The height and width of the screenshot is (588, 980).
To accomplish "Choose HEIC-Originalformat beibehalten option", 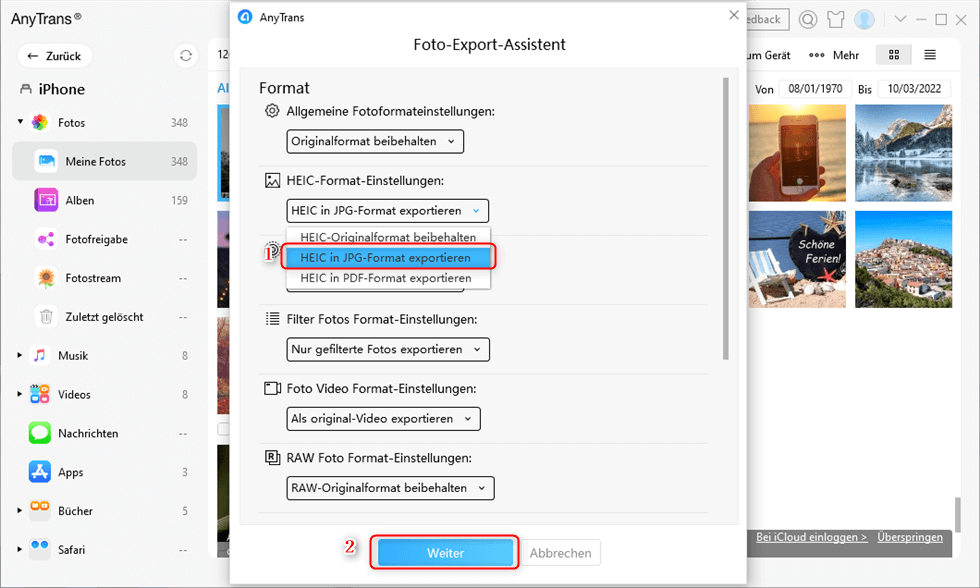I will [x=388, y=237].
